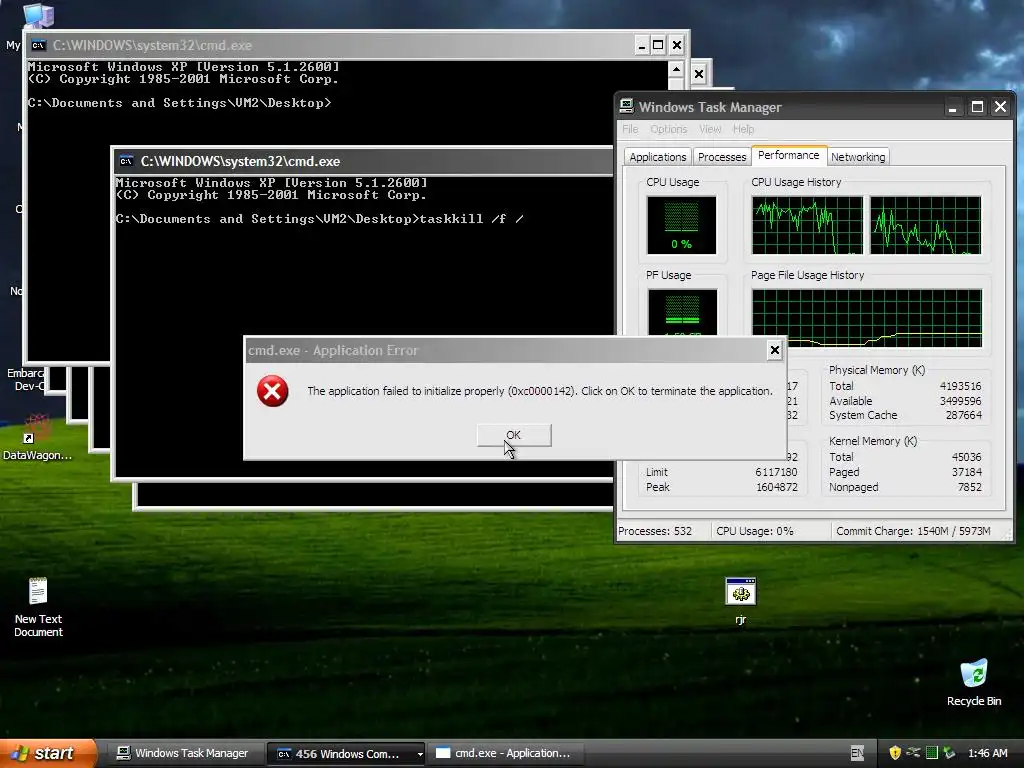Click the Commit Charge Limit value 6117180
The height and width of the screenshot is (768, 1024).
coord(776,472)
